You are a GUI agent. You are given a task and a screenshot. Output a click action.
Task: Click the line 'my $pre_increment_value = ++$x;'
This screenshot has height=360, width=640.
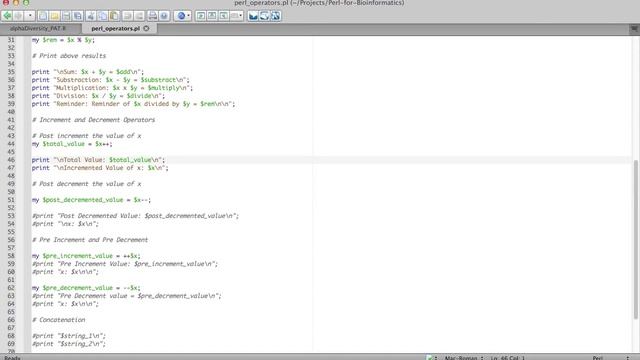[86, 256]
